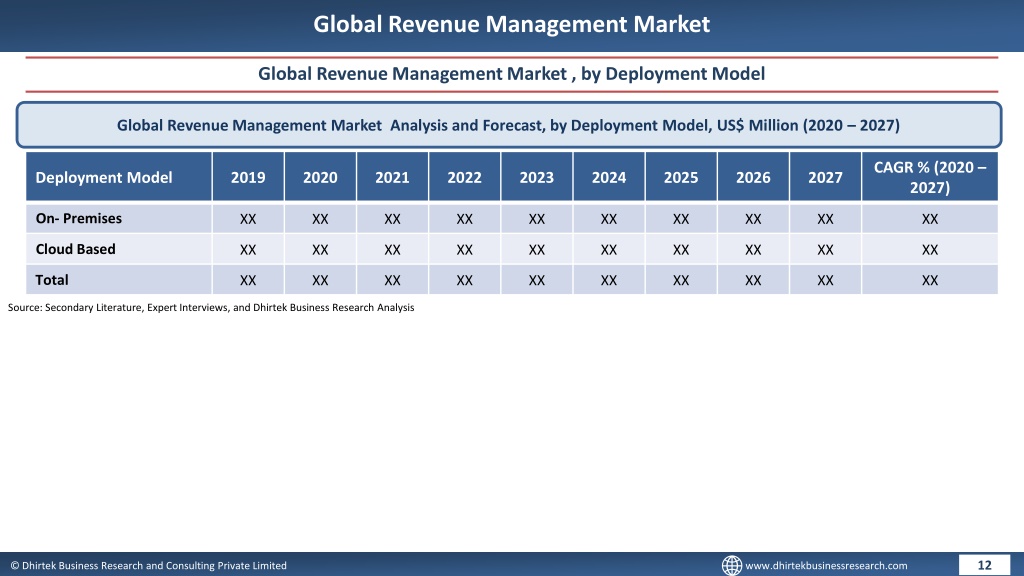The width and height of the screenshot is (1024, 576).
Task: Click the Dhirtek copyright footer text
Action: (x=148, y=566)
